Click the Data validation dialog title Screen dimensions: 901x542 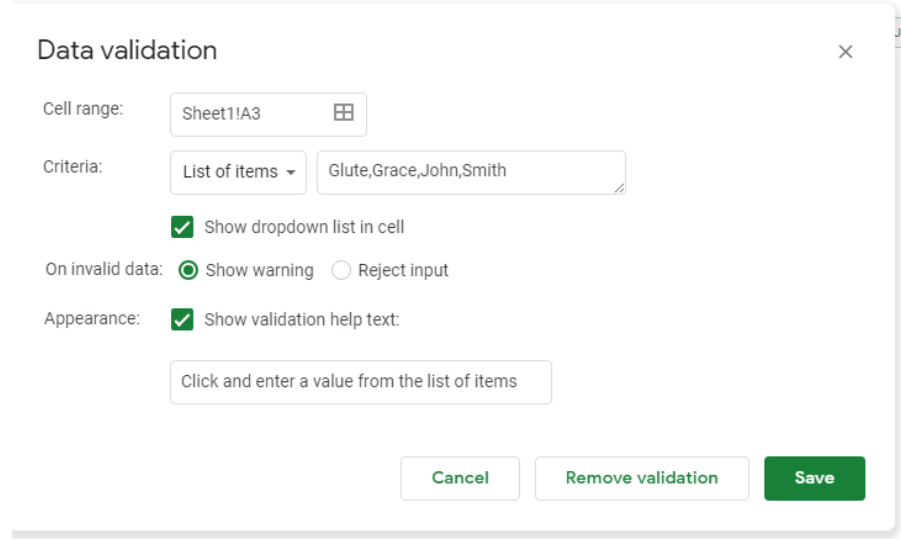(127, 50)
